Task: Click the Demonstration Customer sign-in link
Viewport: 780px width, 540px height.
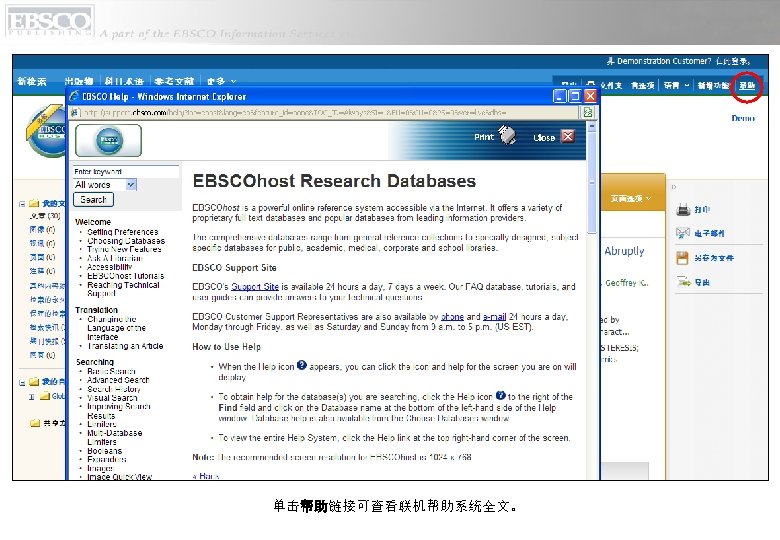Action: (683, 61)
